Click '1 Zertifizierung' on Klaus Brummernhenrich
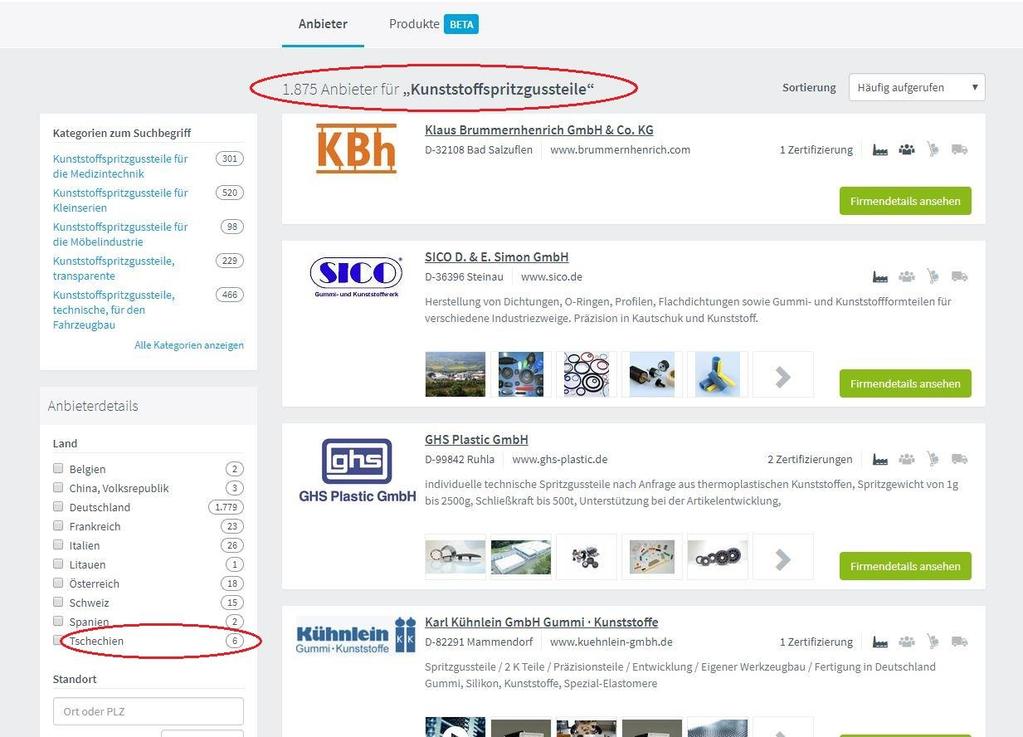 point(816,150)
